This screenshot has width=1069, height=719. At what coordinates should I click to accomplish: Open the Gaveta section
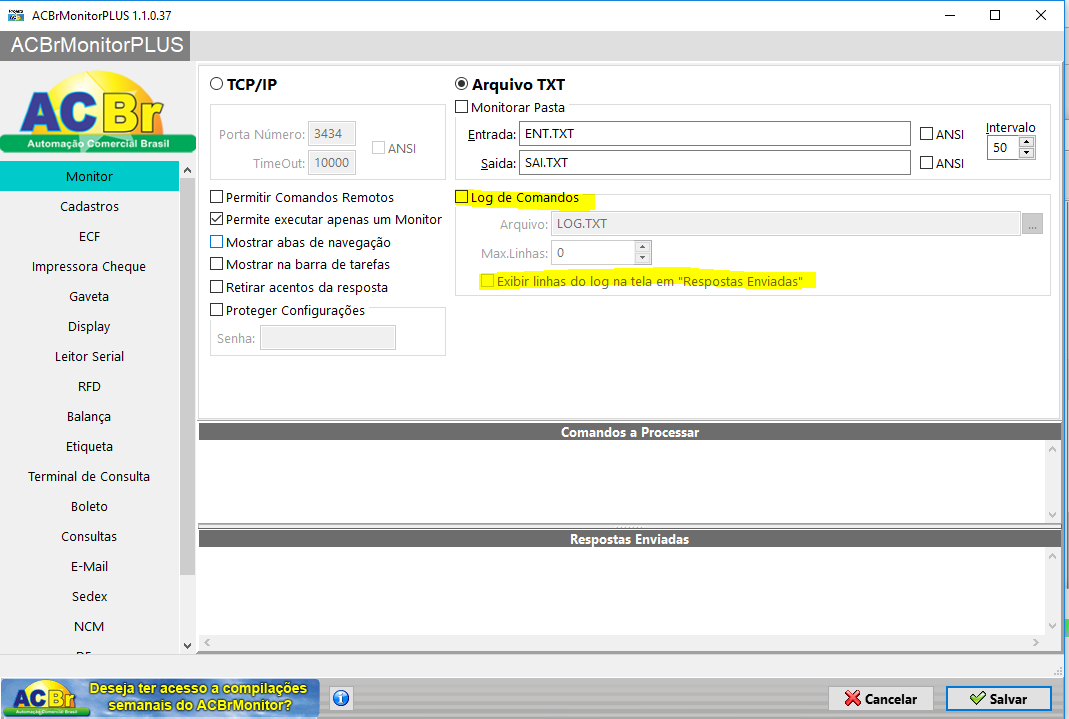coord(89,296)
